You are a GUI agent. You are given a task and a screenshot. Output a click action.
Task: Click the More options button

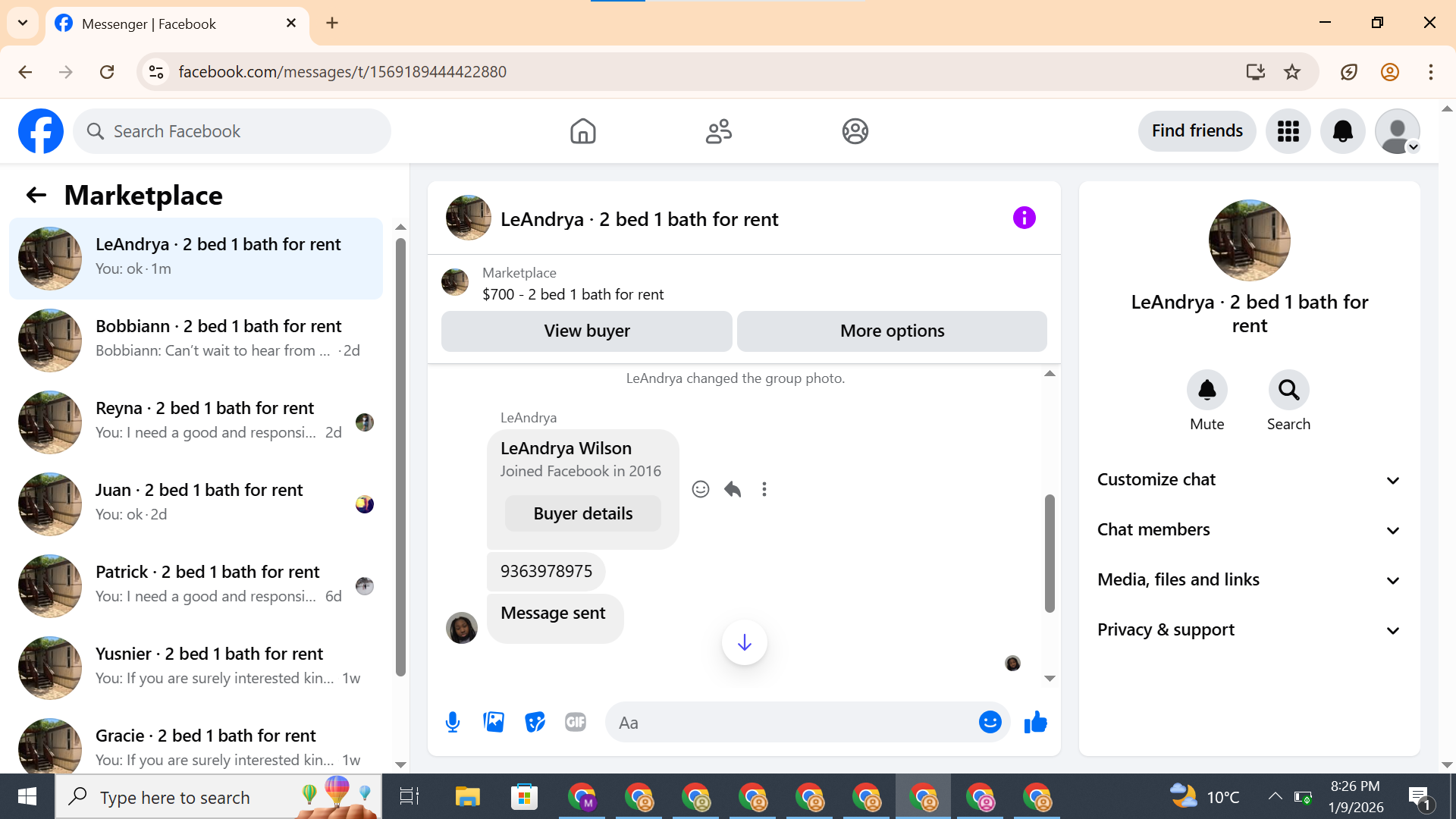892,331
